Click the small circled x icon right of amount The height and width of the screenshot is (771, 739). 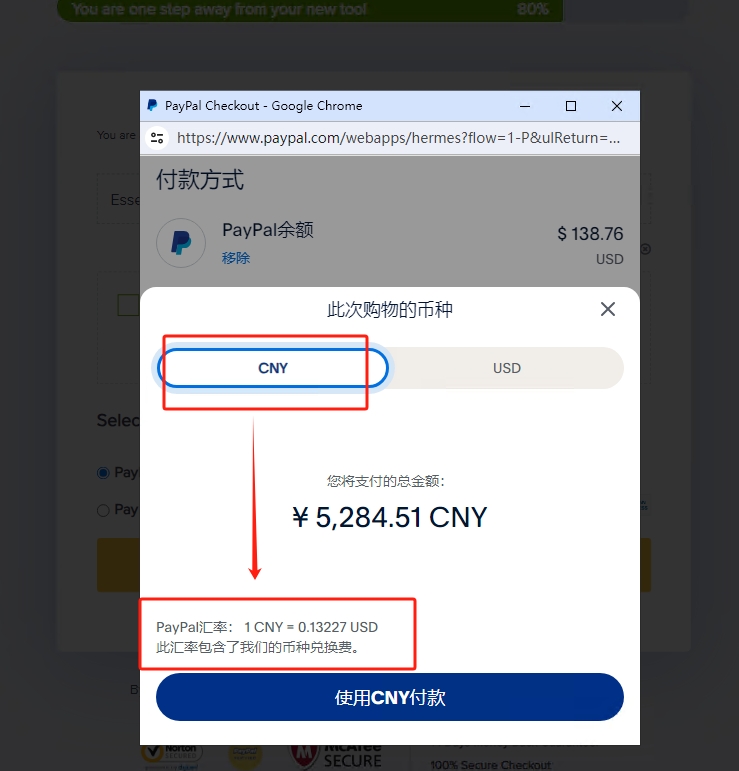click(646, 249)
